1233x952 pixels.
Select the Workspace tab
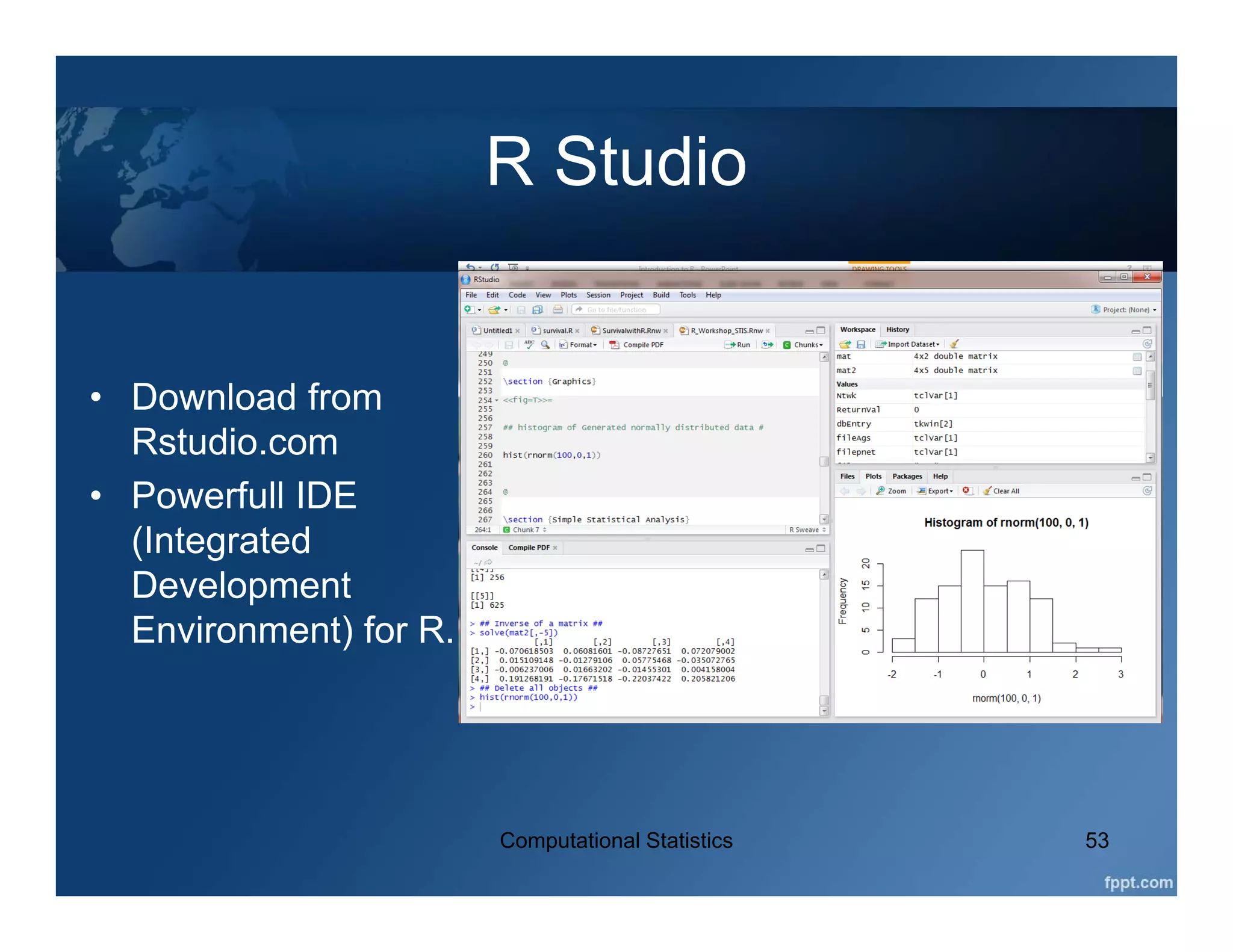pos(857,330)
